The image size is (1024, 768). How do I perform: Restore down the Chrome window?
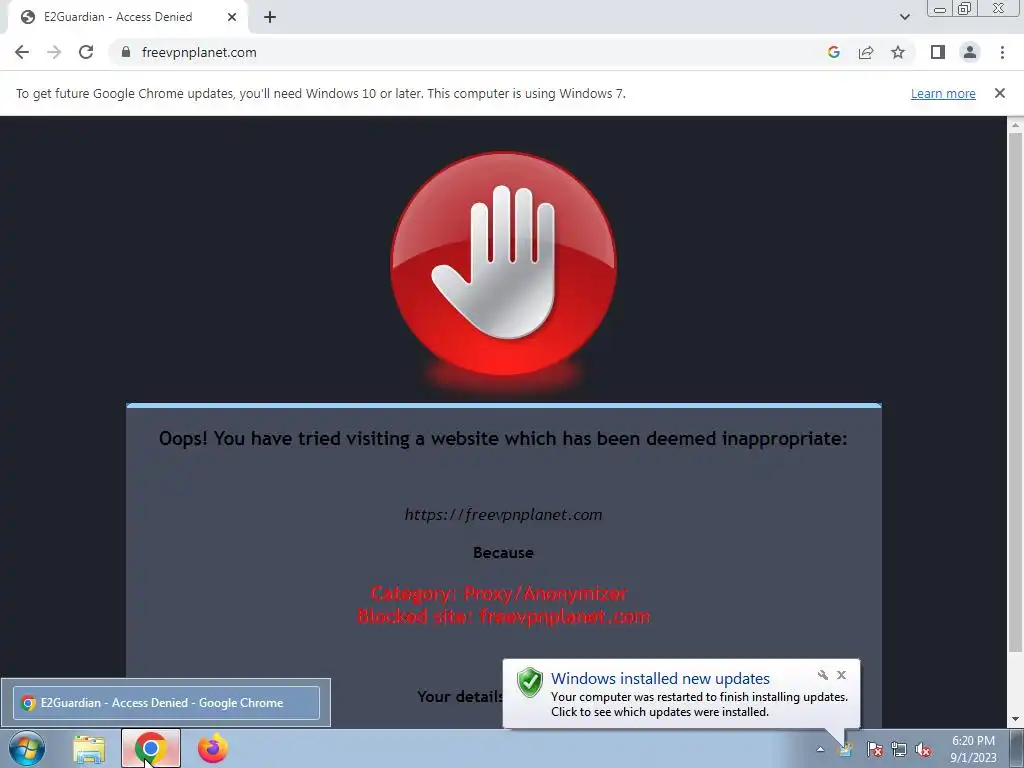pos(964,8)
